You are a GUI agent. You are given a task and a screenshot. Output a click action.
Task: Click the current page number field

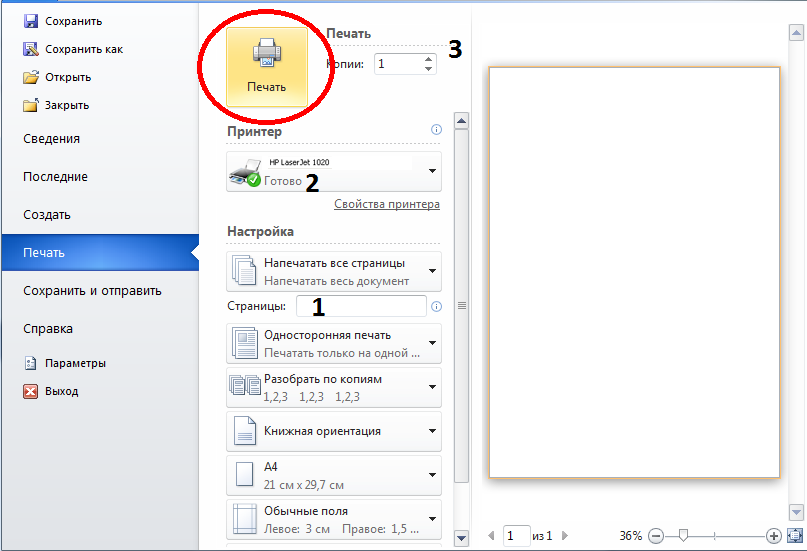point(517,536)
